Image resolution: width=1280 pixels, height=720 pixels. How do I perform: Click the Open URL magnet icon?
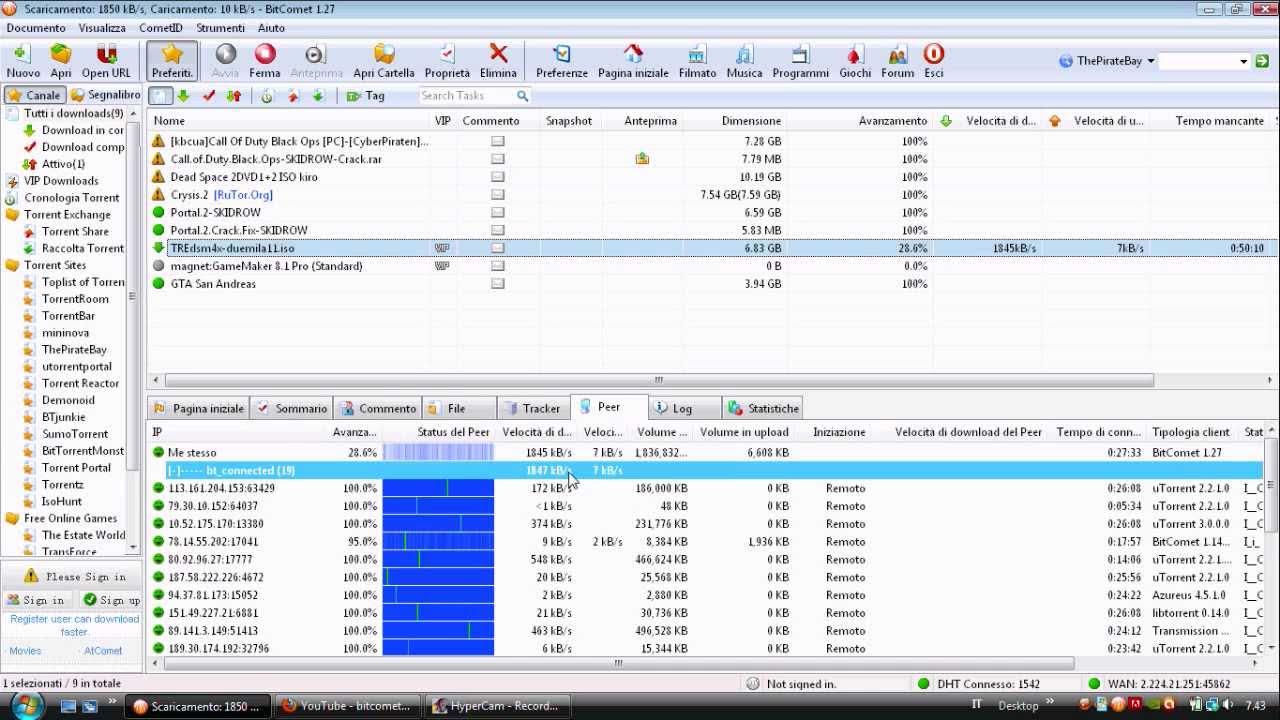pyautogui.click(x=106, y=61)
